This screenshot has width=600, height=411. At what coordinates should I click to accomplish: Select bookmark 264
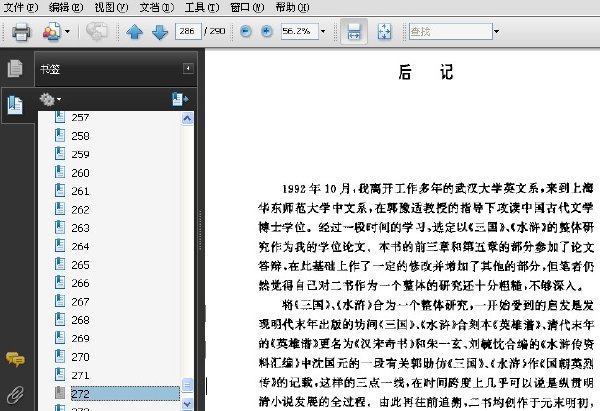[x=80, y=246]
